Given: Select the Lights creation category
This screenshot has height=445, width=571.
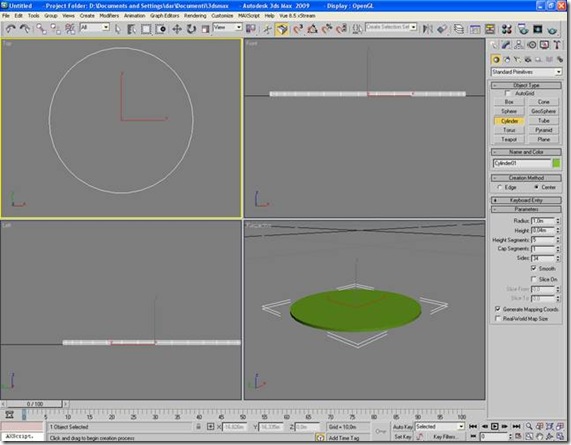Looking at the screenshot, I should click(517, 59).
